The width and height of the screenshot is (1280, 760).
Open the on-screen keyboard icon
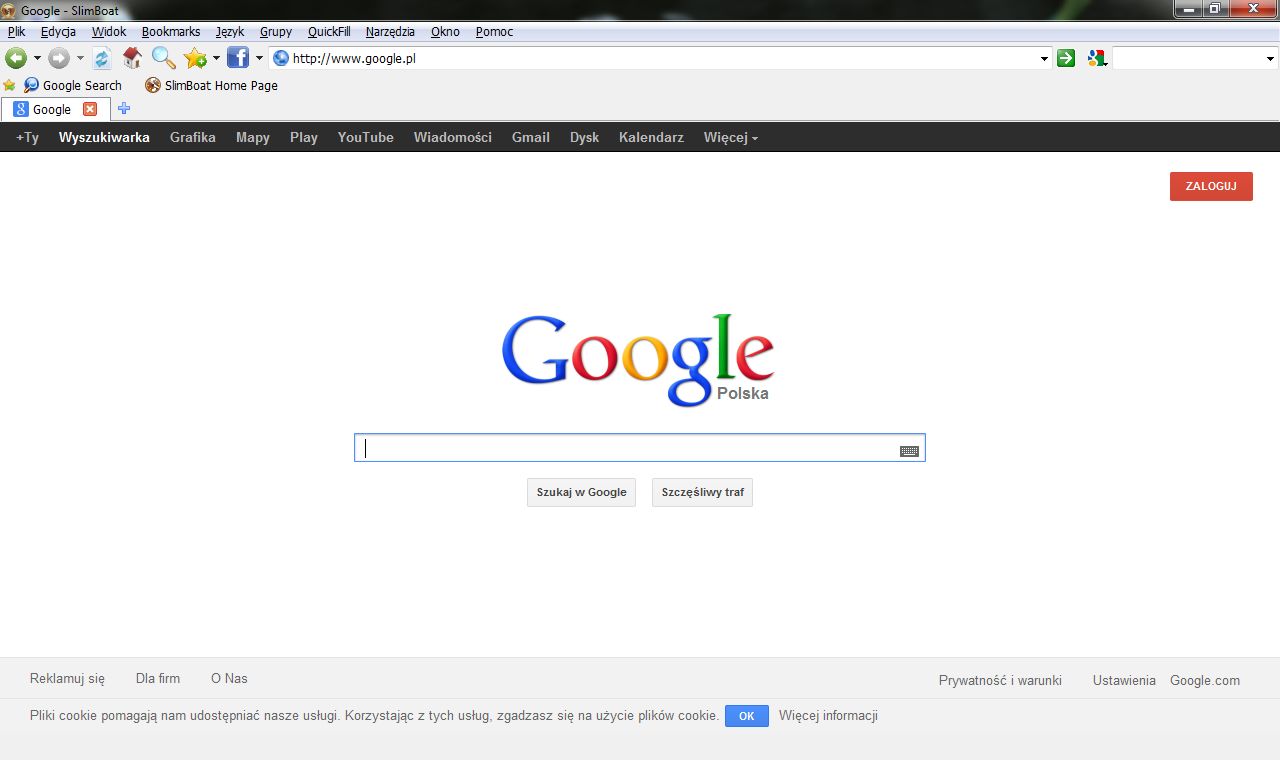909,451
